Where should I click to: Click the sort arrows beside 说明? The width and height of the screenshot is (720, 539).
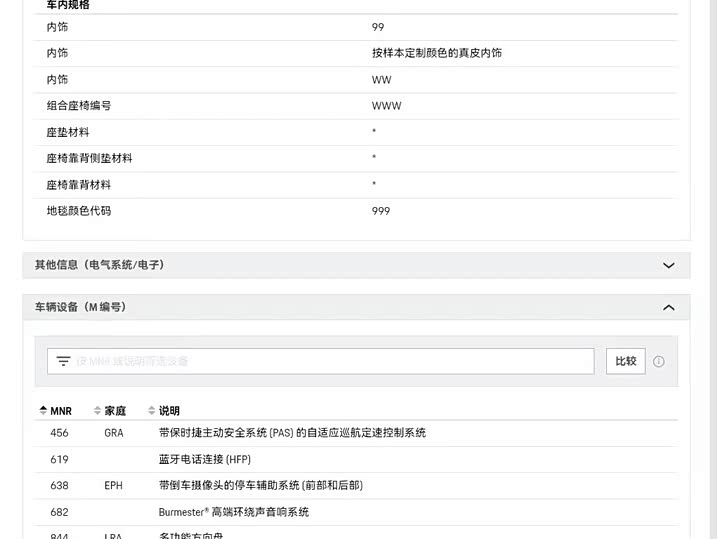coord(152,410)
